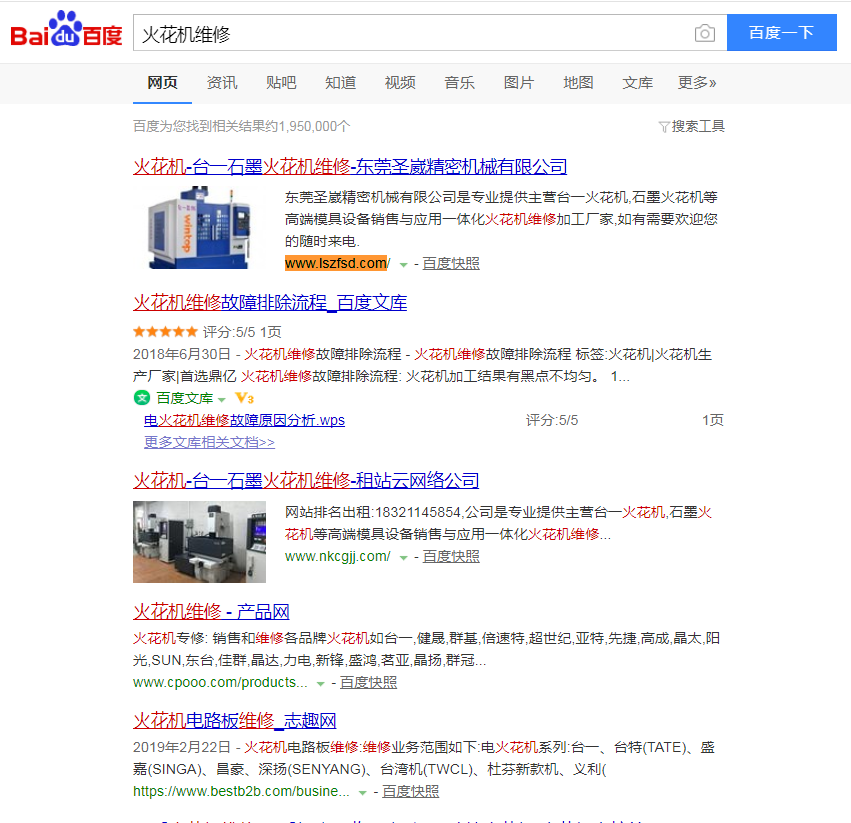The width and height of the screenshot is (851, 823).
Task: Switch to the 图片 tab
Action: coord(519,83)
